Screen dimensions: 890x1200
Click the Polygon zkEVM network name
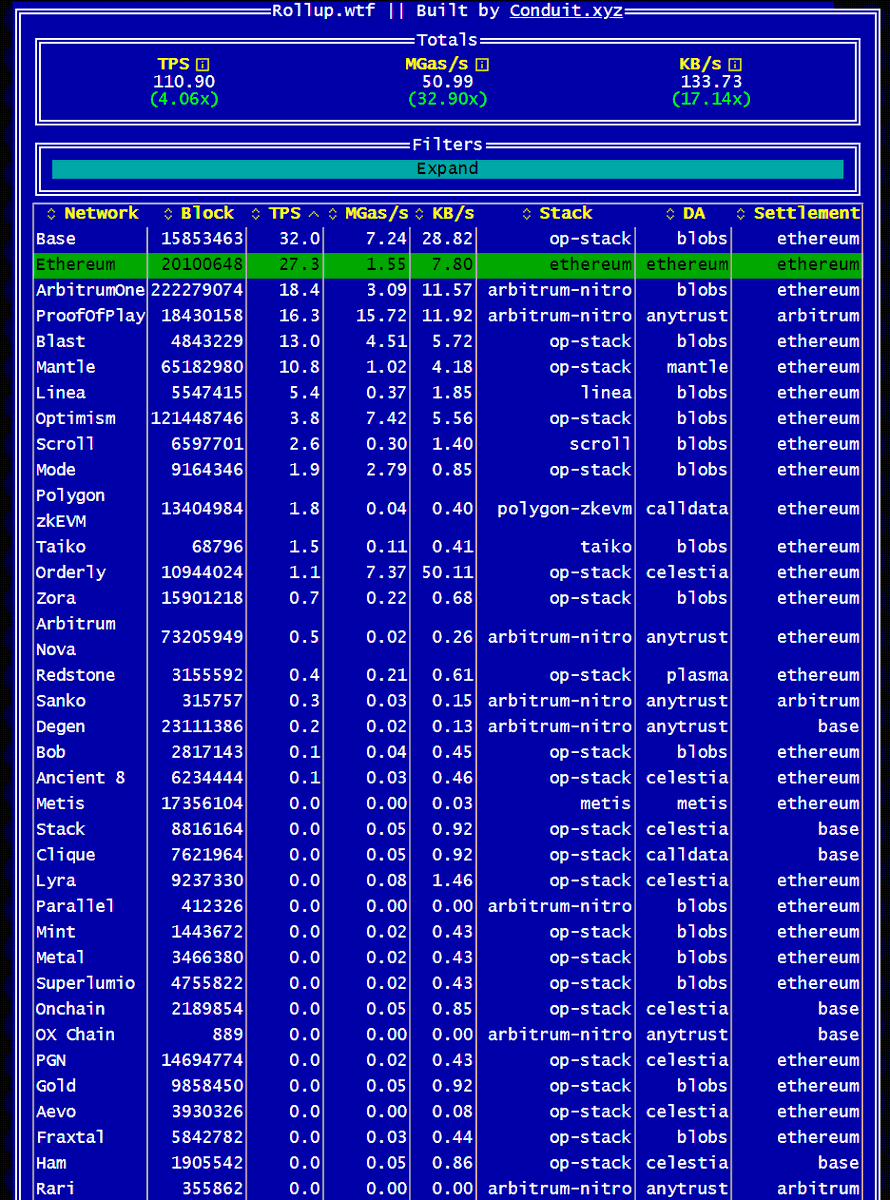pyautogui.click(x=70, y=508)
